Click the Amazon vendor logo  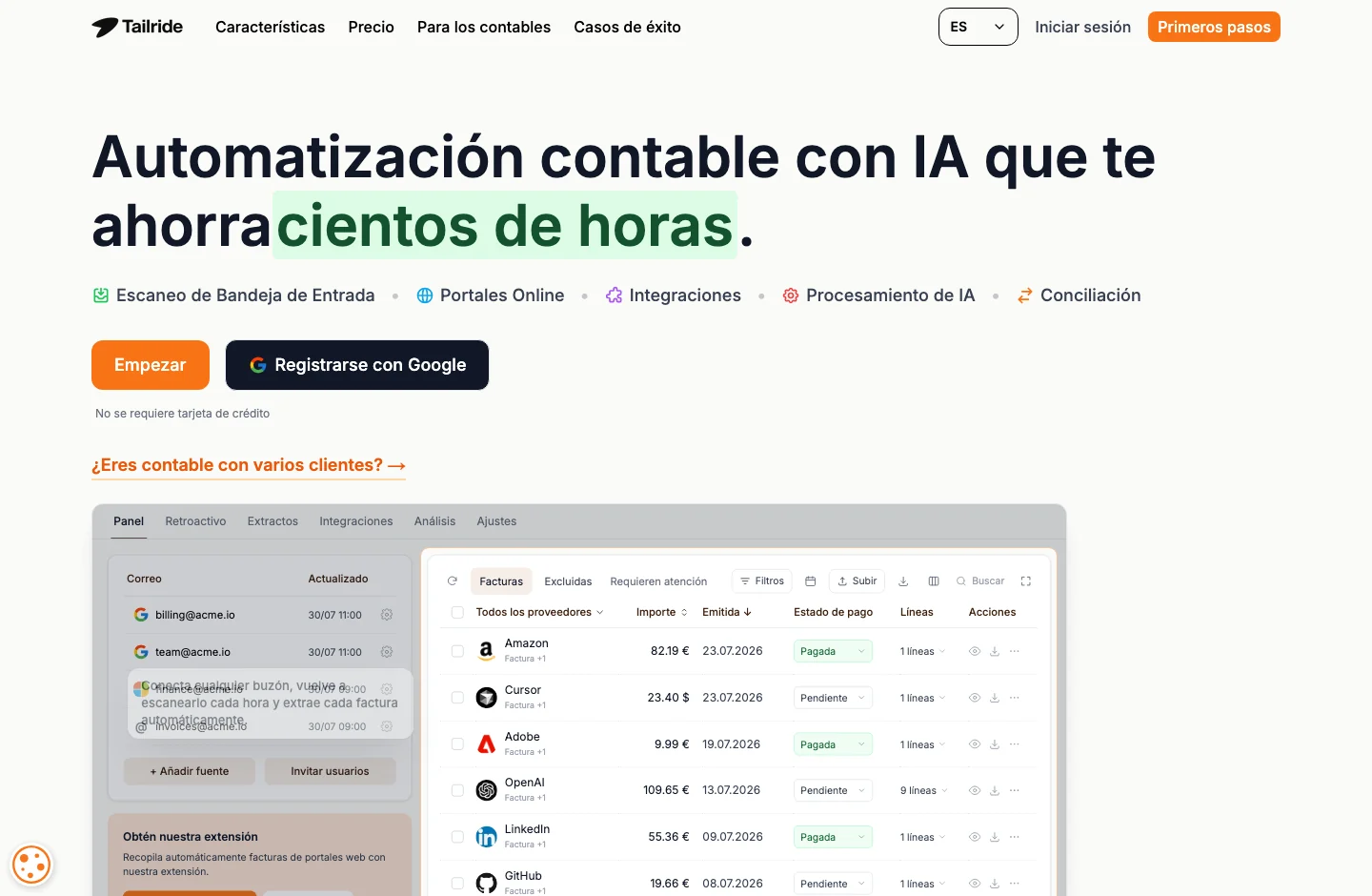(486, 651)
